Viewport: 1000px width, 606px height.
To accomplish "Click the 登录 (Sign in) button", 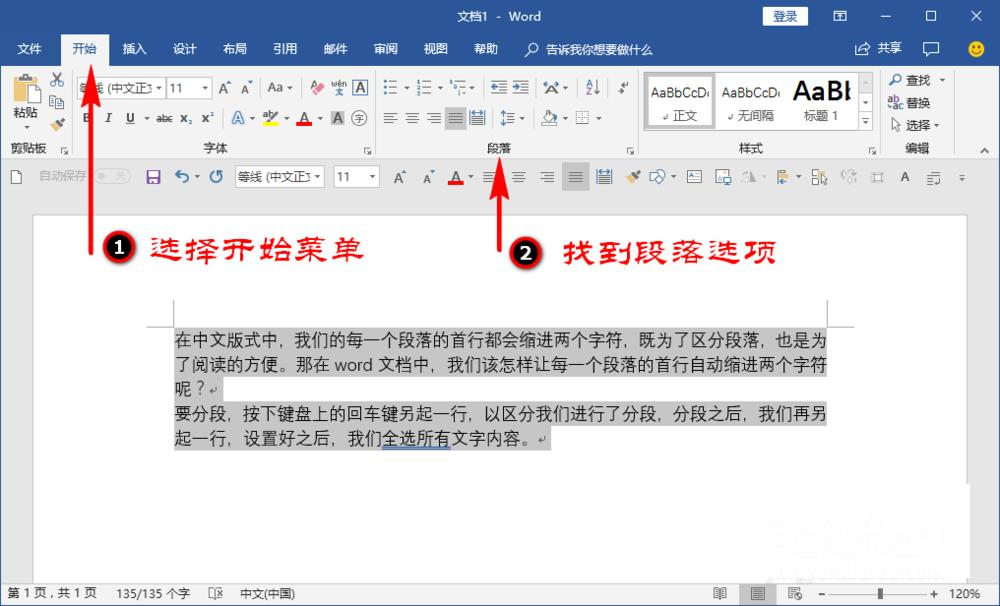I will [785, 17].
